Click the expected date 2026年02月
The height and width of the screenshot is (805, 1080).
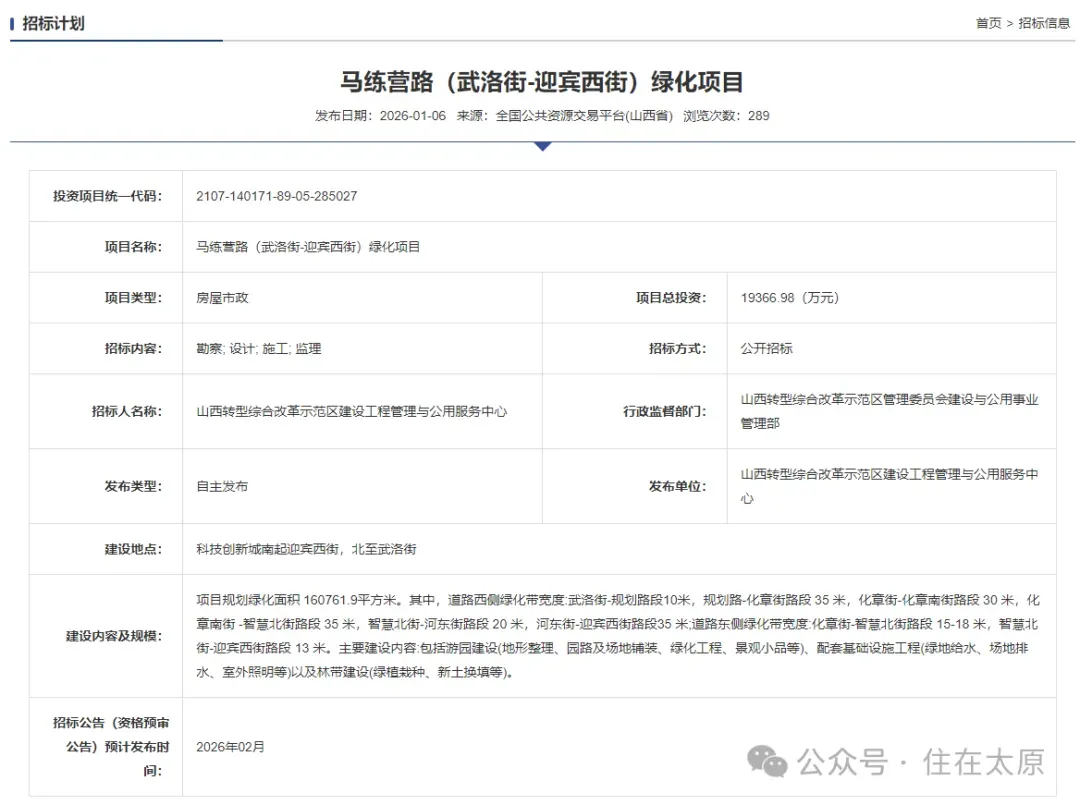(230, 747)
